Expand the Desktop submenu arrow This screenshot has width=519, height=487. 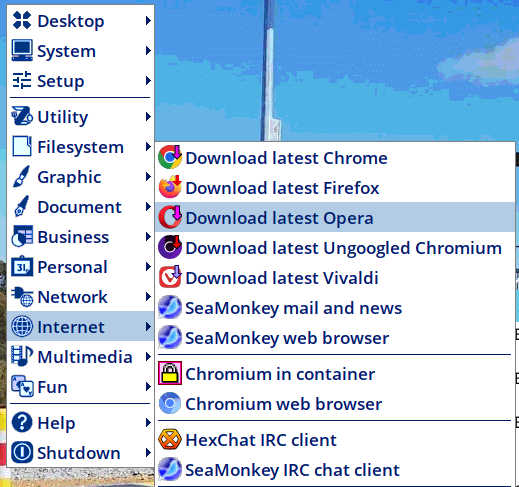pyautogui.click(x=148, y=21)
